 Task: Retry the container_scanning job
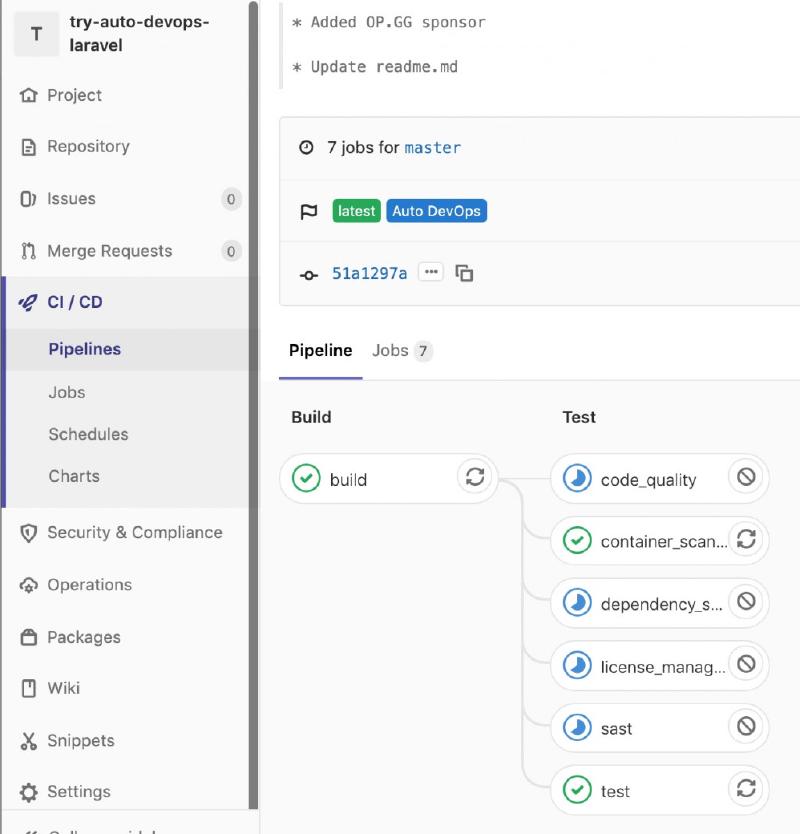[x=746, y=541]
